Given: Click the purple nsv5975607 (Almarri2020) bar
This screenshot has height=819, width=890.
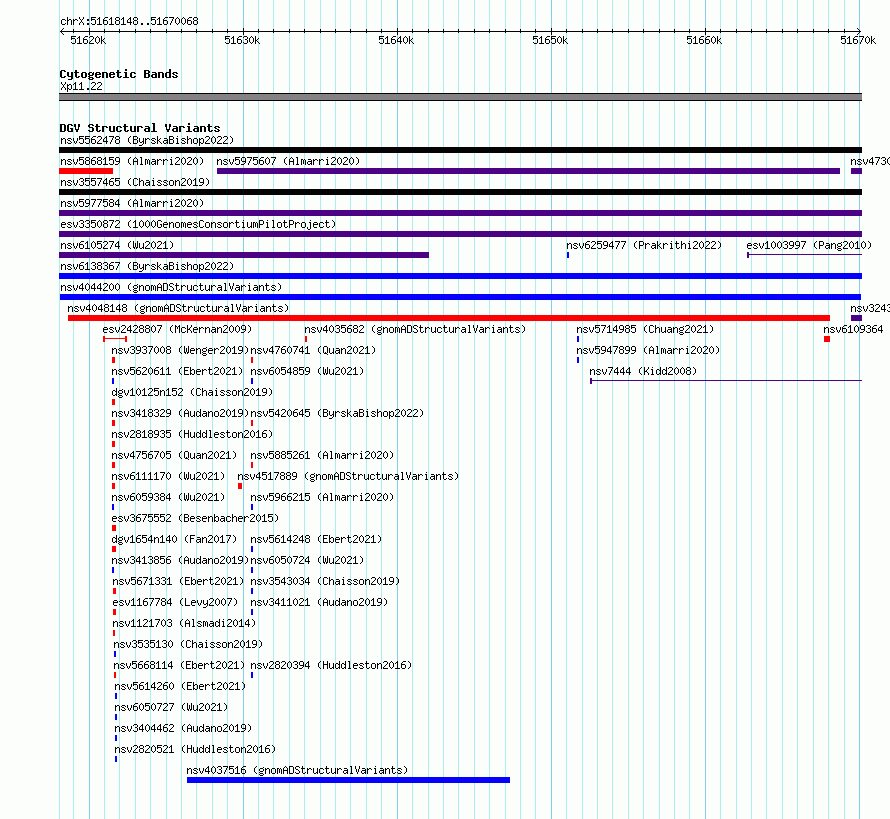Looking at the screenshot, I should tap(528, 171).
